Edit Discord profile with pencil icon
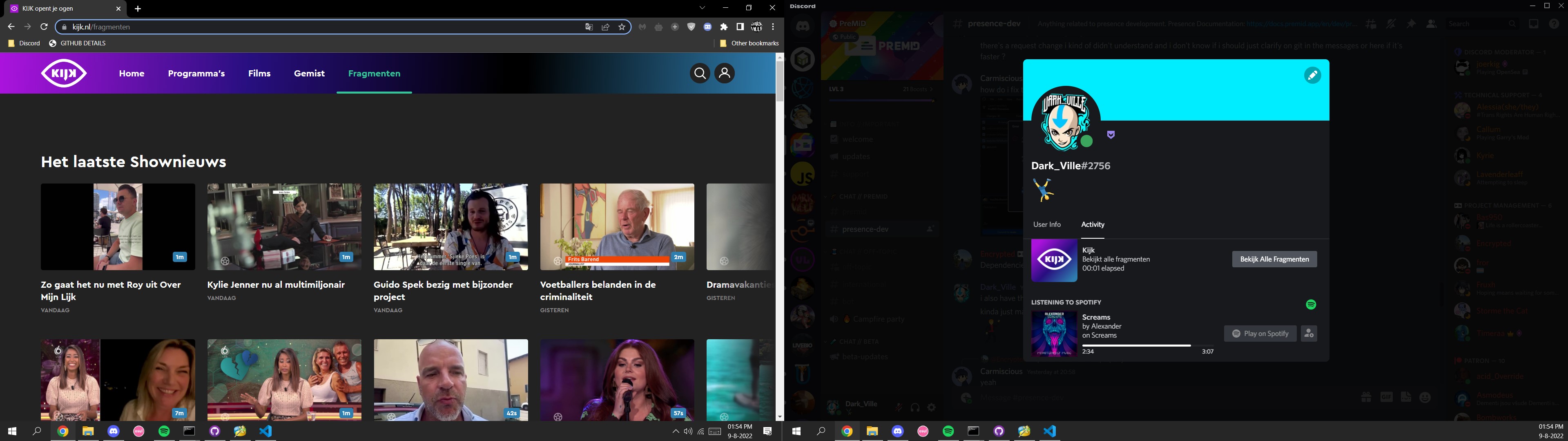1568x441 pixels. pos(1312,76)
